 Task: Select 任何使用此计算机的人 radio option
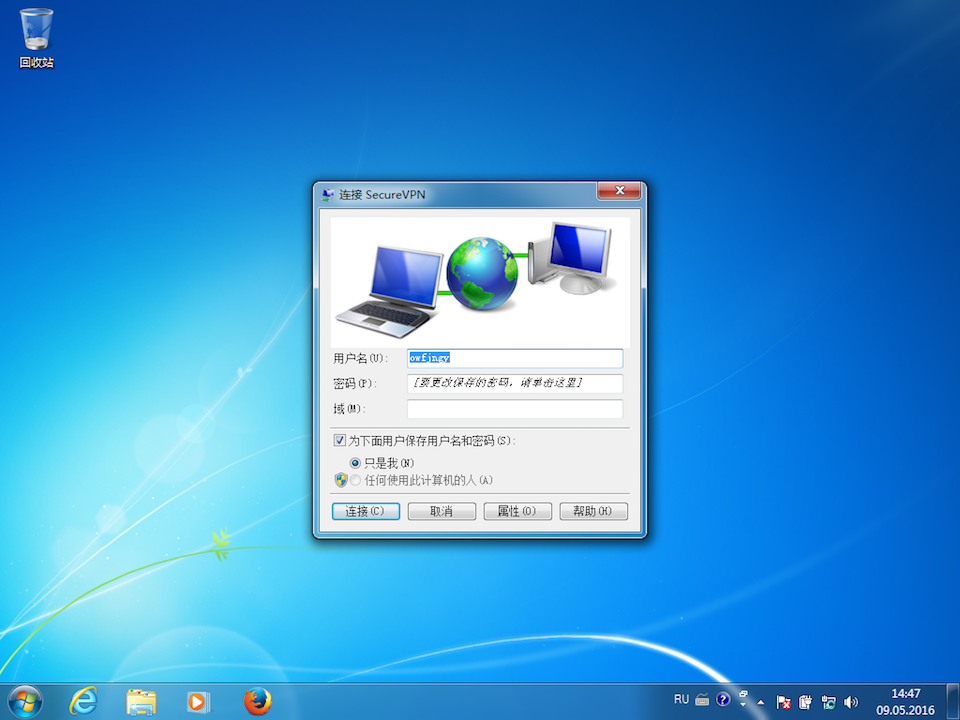tap(355, 480)
